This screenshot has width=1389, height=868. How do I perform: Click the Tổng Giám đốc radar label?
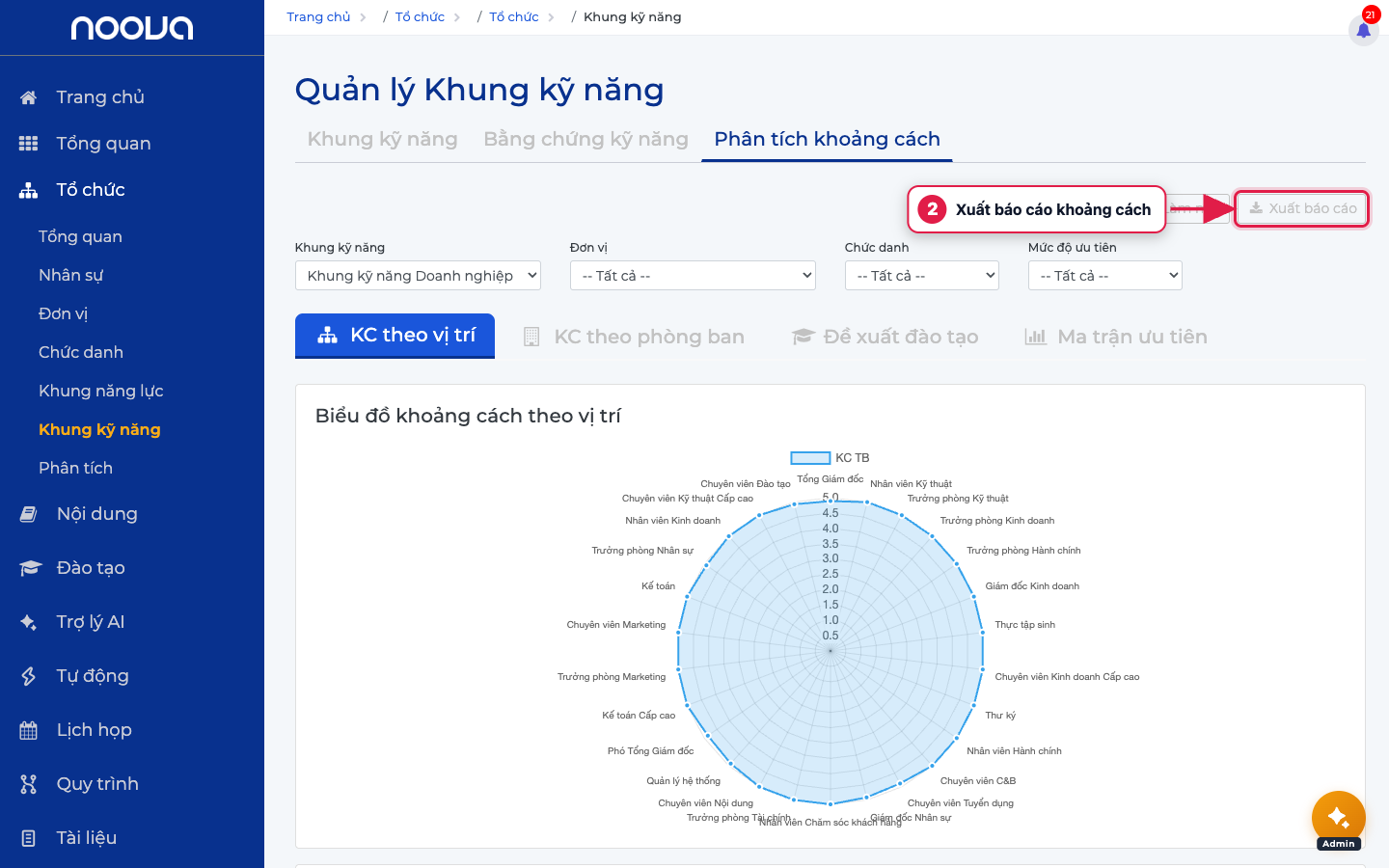[x=830, y=479]
